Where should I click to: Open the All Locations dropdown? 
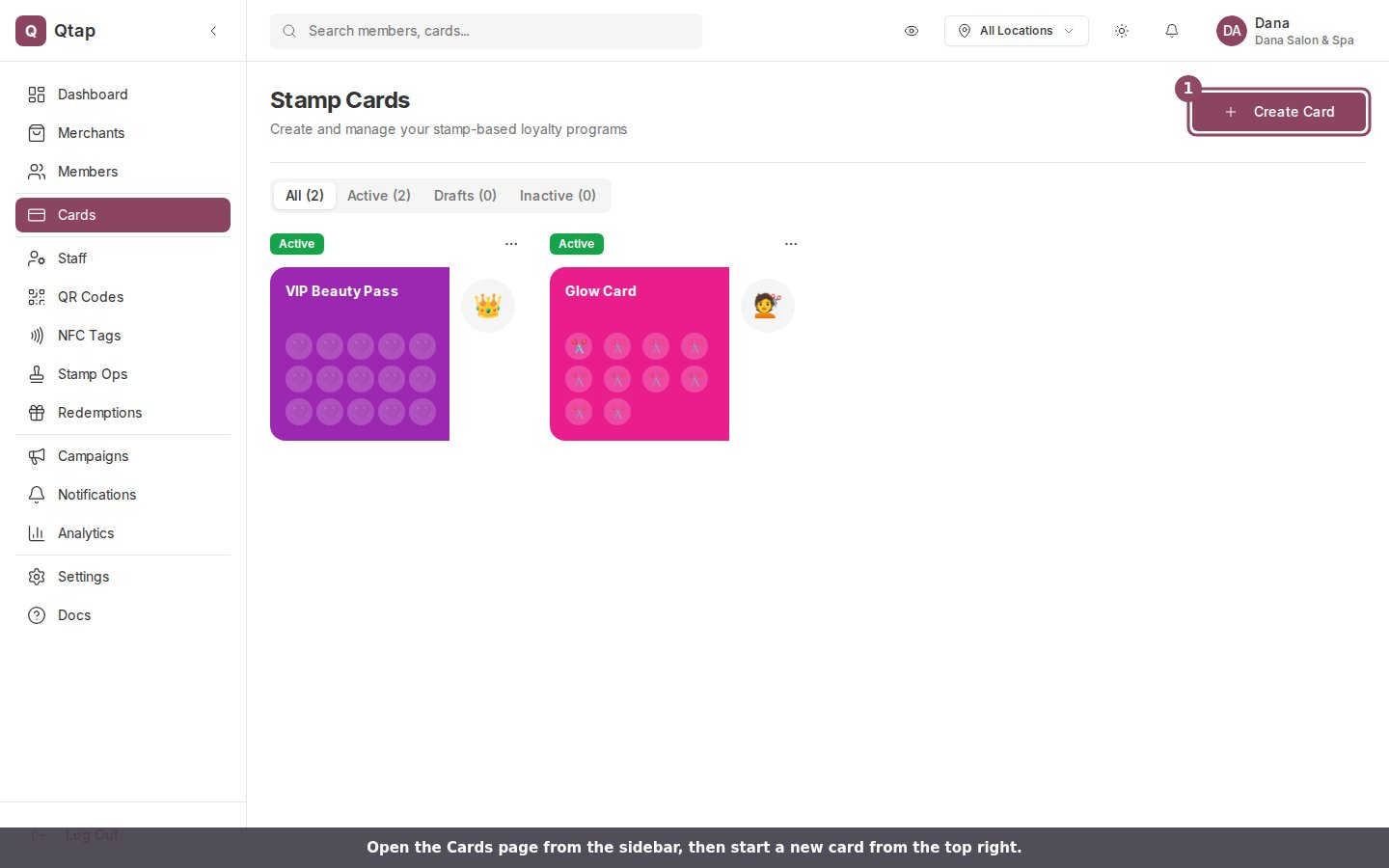click(x=1017, y=31)
